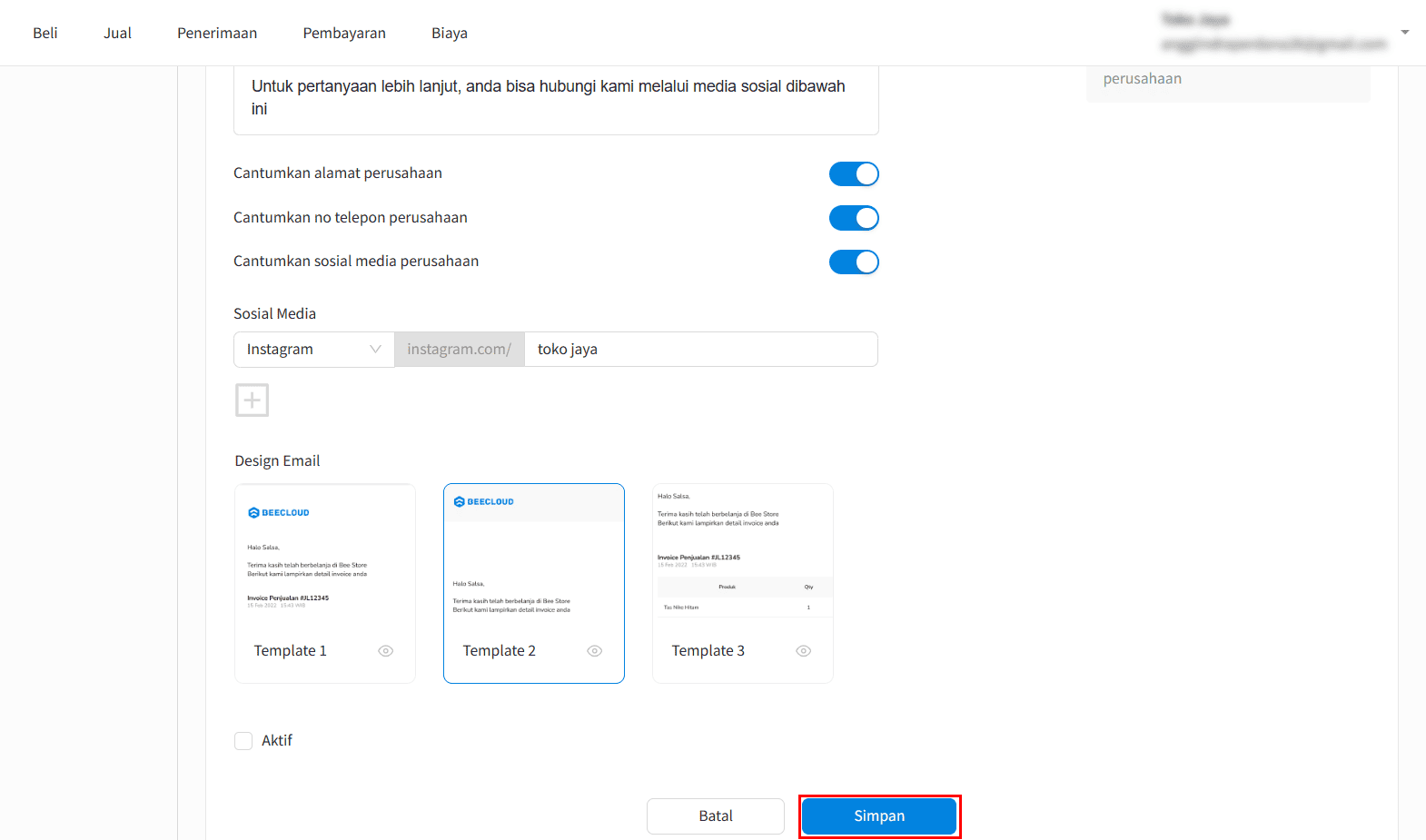The width and height of the screenshot is (1426, 840).
Task: Open the Beli menu
Action: 45,33
